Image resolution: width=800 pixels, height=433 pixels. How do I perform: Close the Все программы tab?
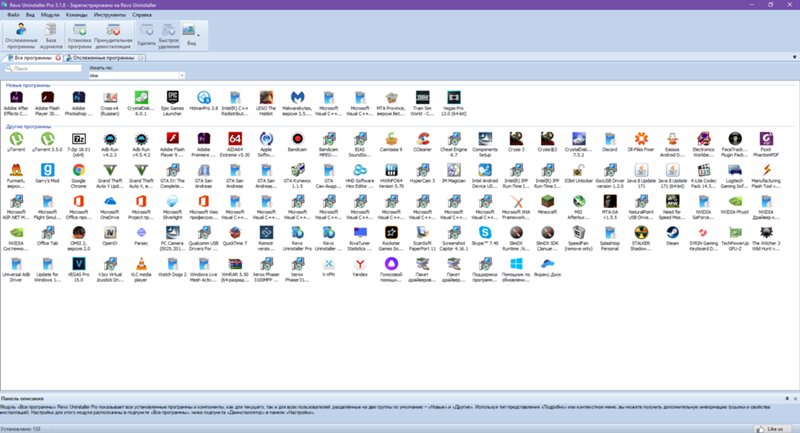tap(58, 58)
